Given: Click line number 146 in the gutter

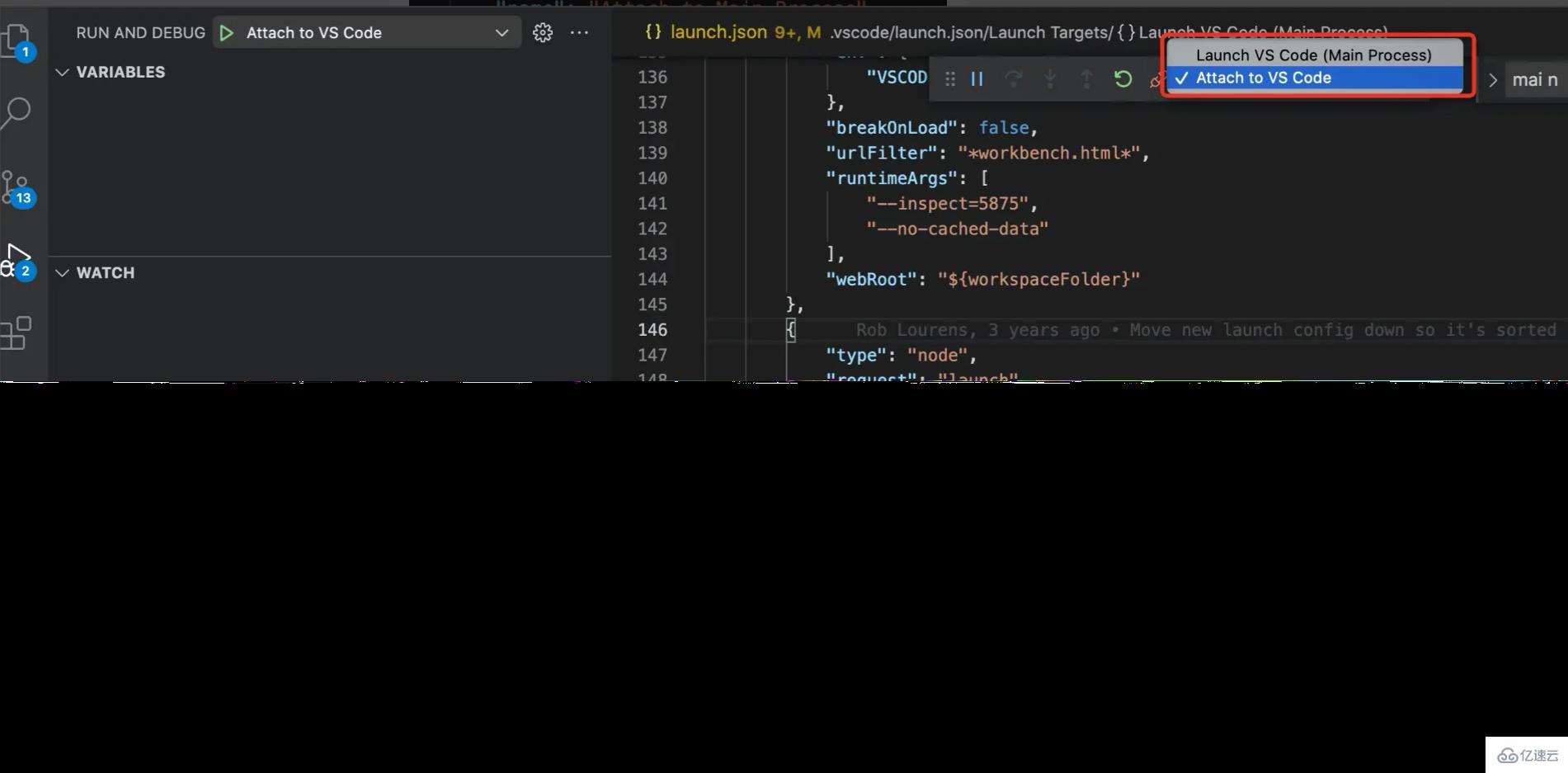Looking at the screenshot, I should pyautogui.click(x=652, y=330).
